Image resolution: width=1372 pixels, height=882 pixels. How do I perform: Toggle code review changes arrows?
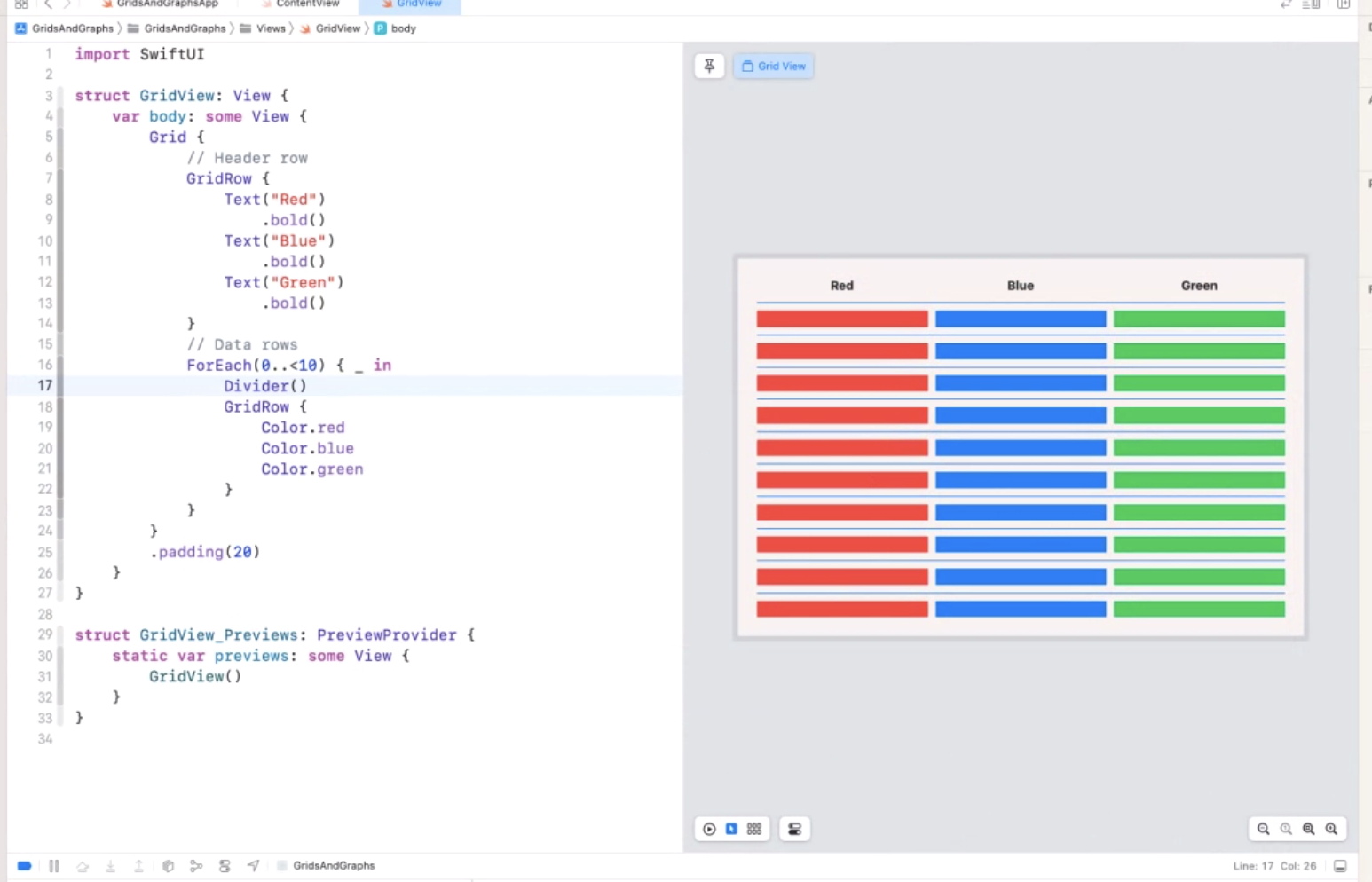(1285, 4)
